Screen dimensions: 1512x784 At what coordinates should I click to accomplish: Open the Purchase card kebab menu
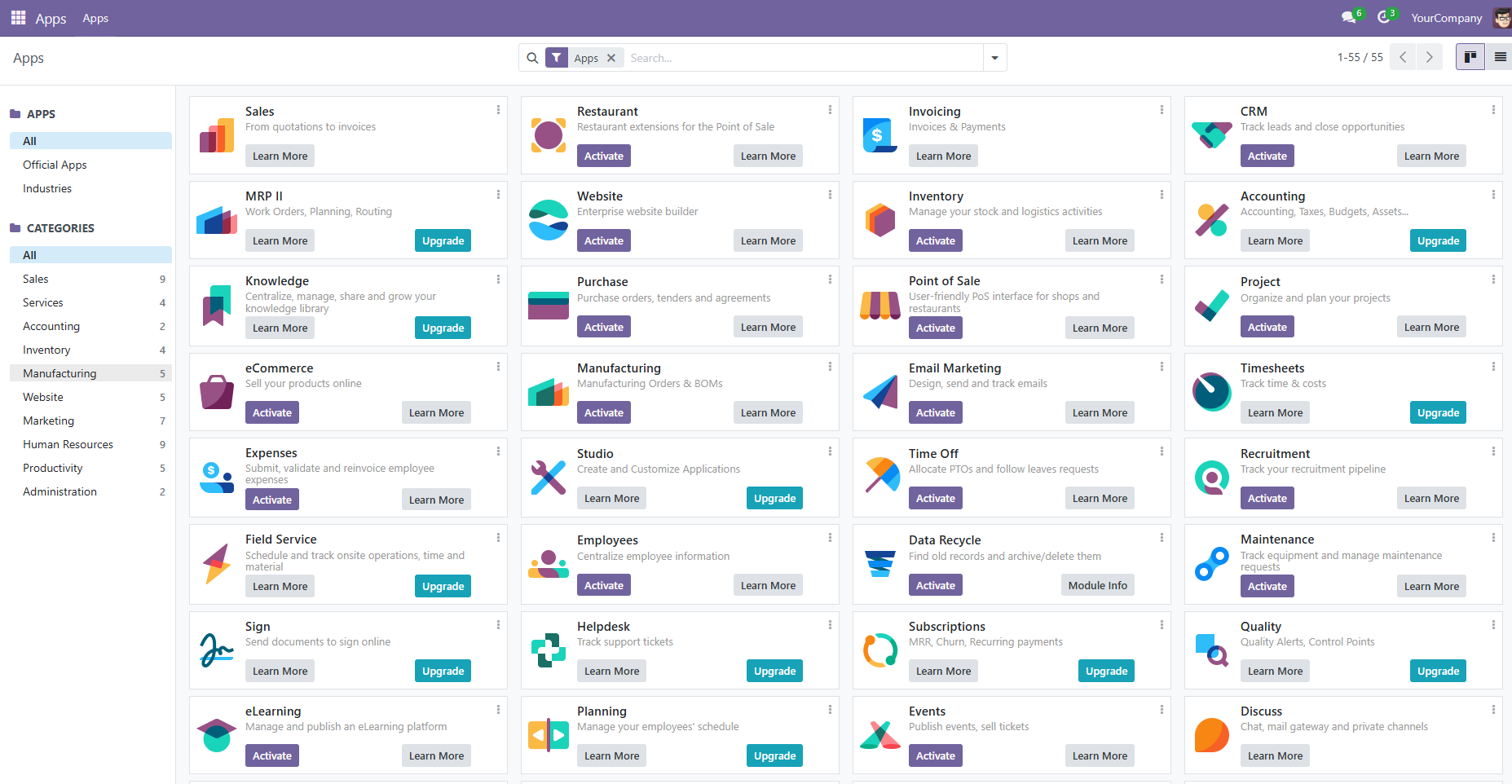(x=830, y=280)
